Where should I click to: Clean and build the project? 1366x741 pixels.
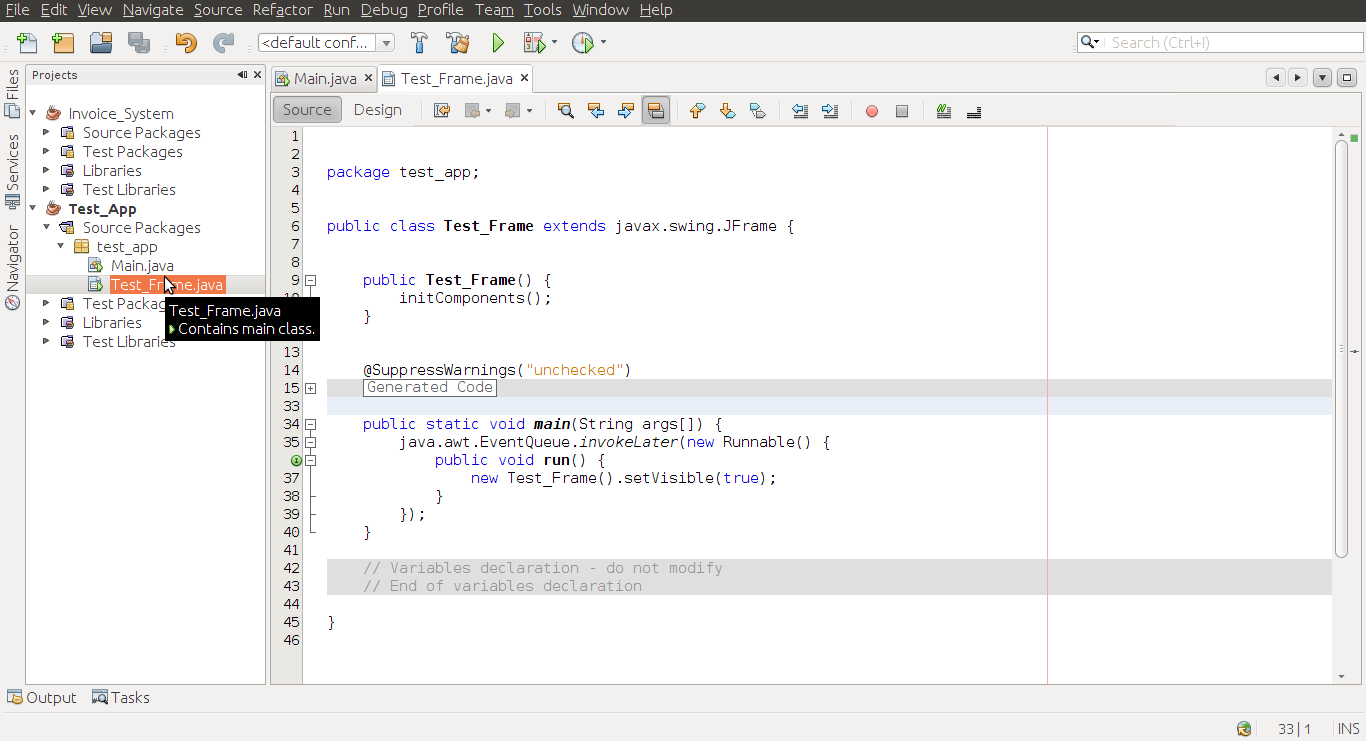458,42
